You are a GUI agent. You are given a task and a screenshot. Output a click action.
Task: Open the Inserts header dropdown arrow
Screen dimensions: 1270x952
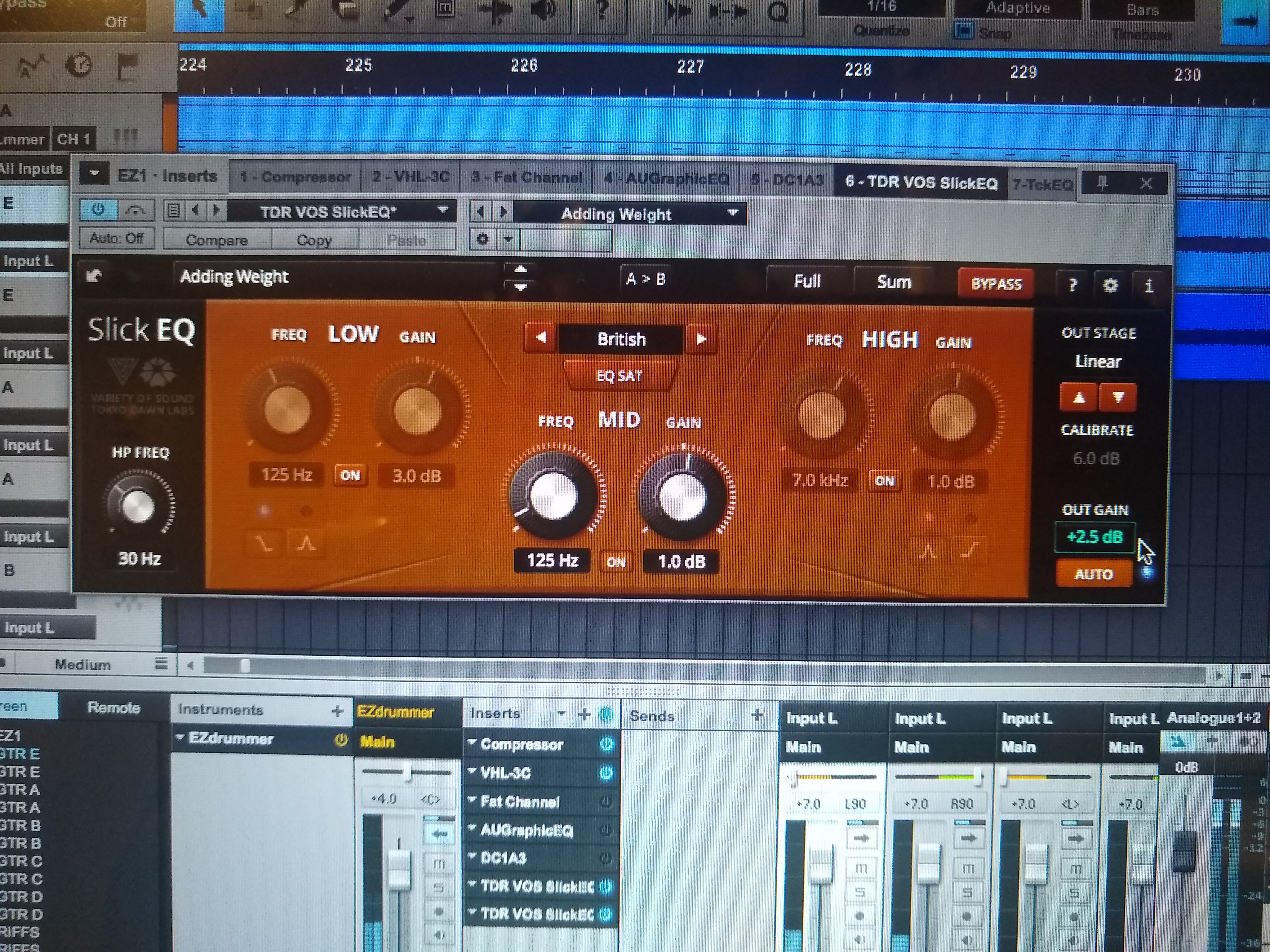[562, 714]
